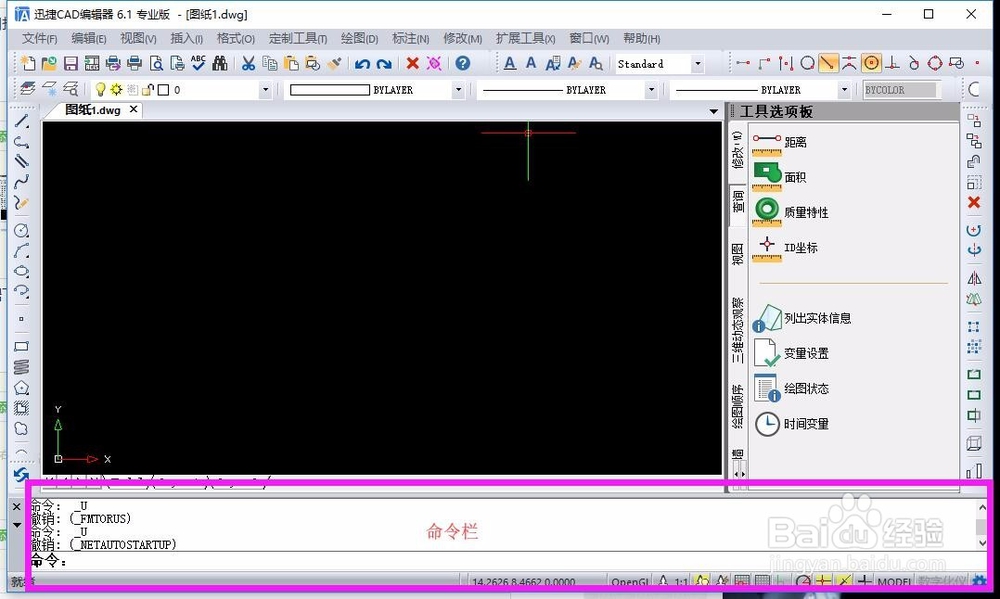Click red X erase icon in right toolbar

[974, 203]
